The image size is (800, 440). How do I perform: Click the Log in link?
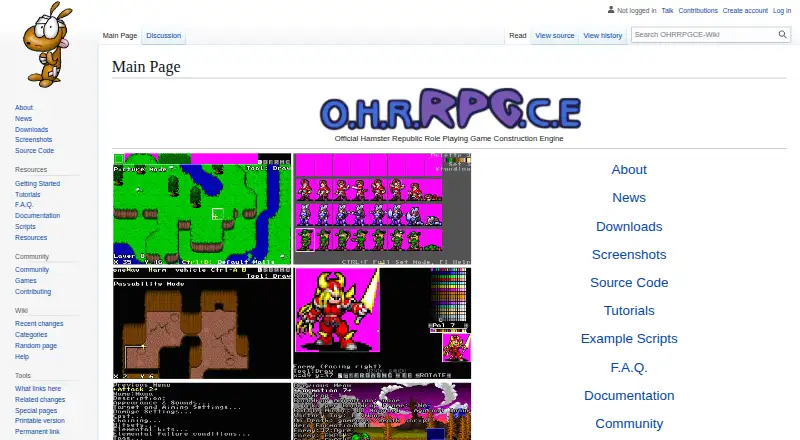coord(782,10)
